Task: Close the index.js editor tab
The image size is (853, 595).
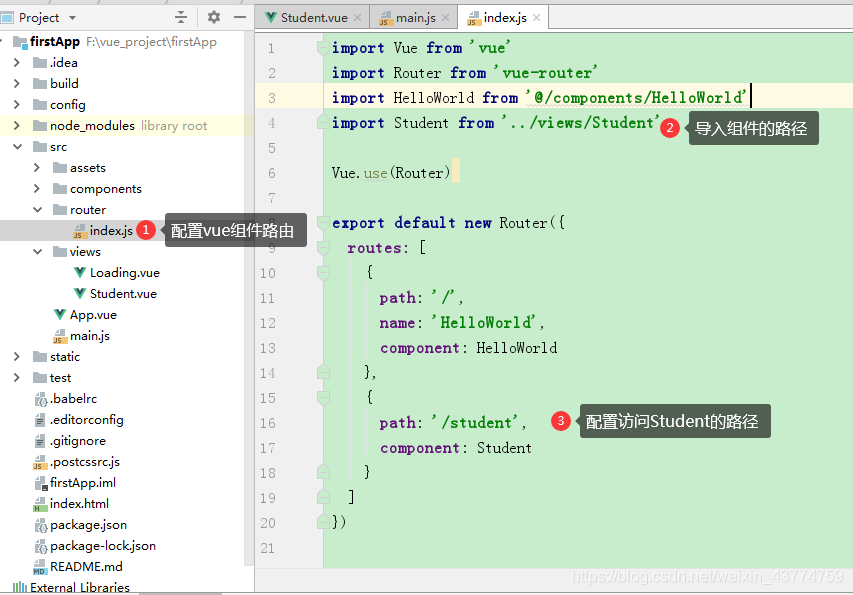Action: point(536,18)
